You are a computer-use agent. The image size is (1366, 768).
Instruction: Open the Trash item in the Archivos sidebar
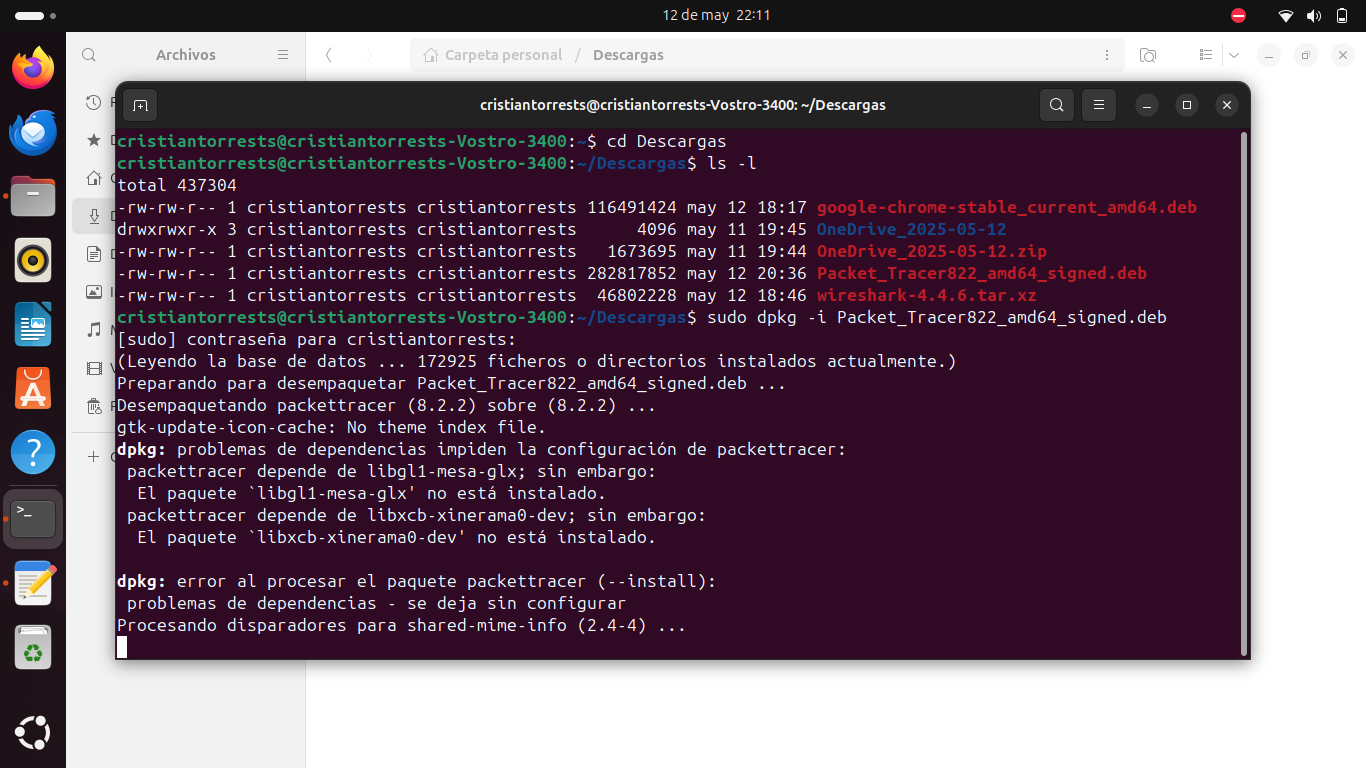pyautogui.click(x=93, y=406)
